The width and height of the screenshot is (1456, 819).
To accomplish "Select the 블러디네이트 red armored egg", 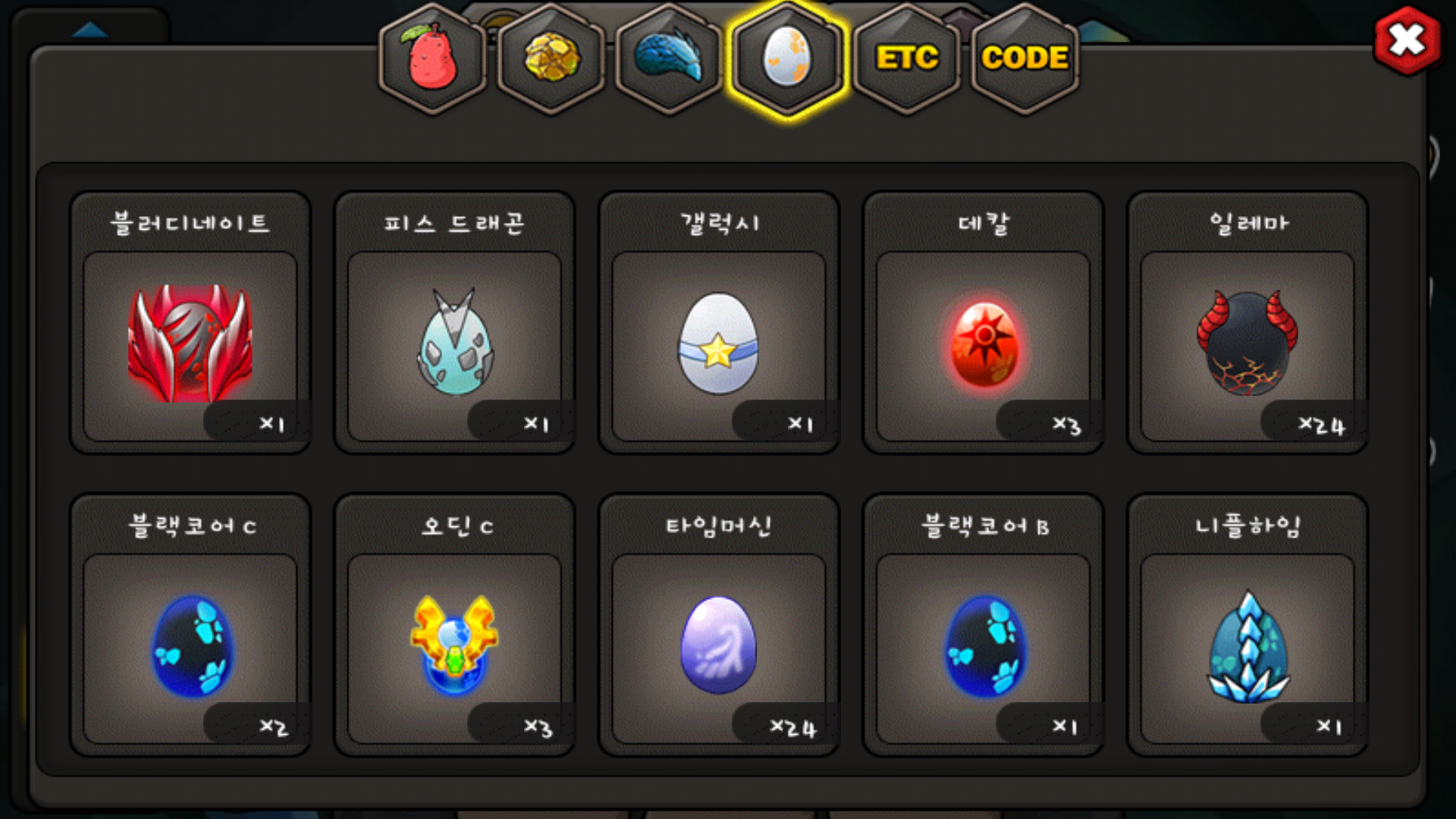I will point(190,344).
